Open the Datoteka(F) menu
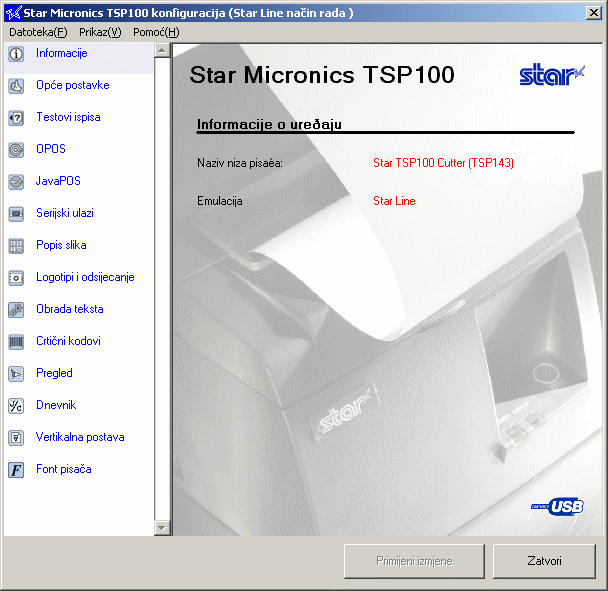608x591 pixels. click(38, 32)
